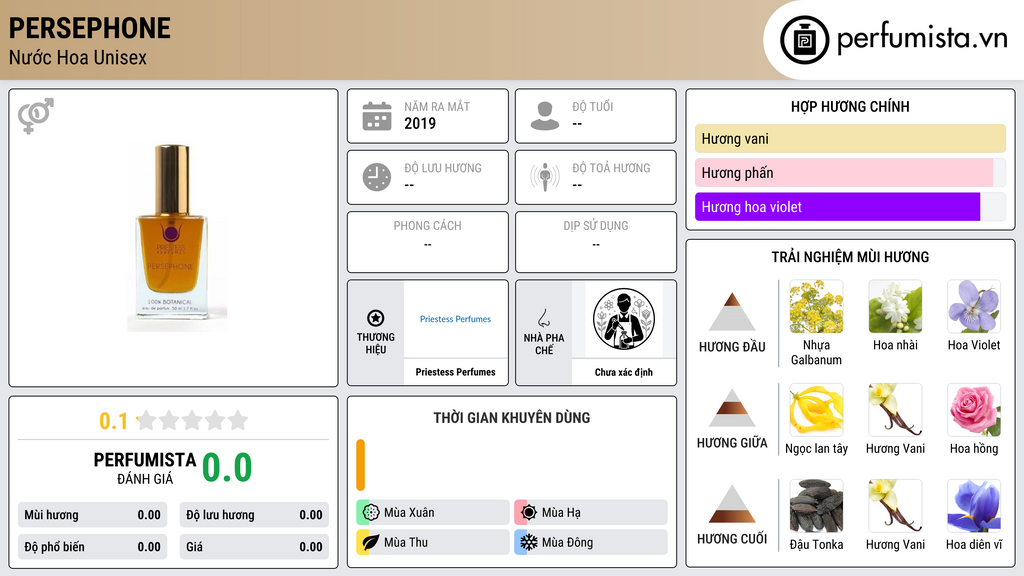Click the Priestess Perfumes brand name caption
This screenshot has width=1024, height=576.
coord(455,372)
